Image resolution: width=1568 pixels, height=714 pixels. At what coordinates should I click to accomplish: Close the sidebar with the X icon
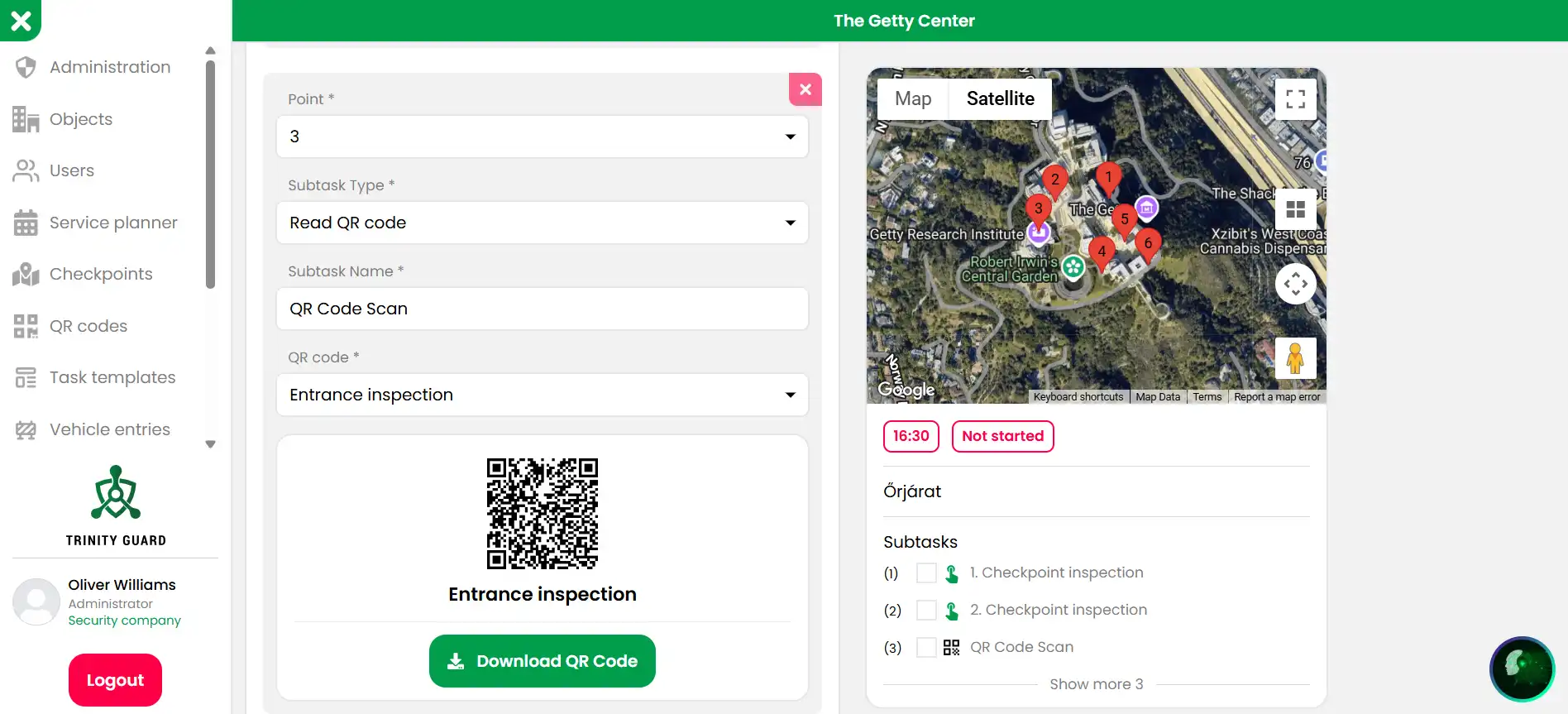[x=21, y=20]
